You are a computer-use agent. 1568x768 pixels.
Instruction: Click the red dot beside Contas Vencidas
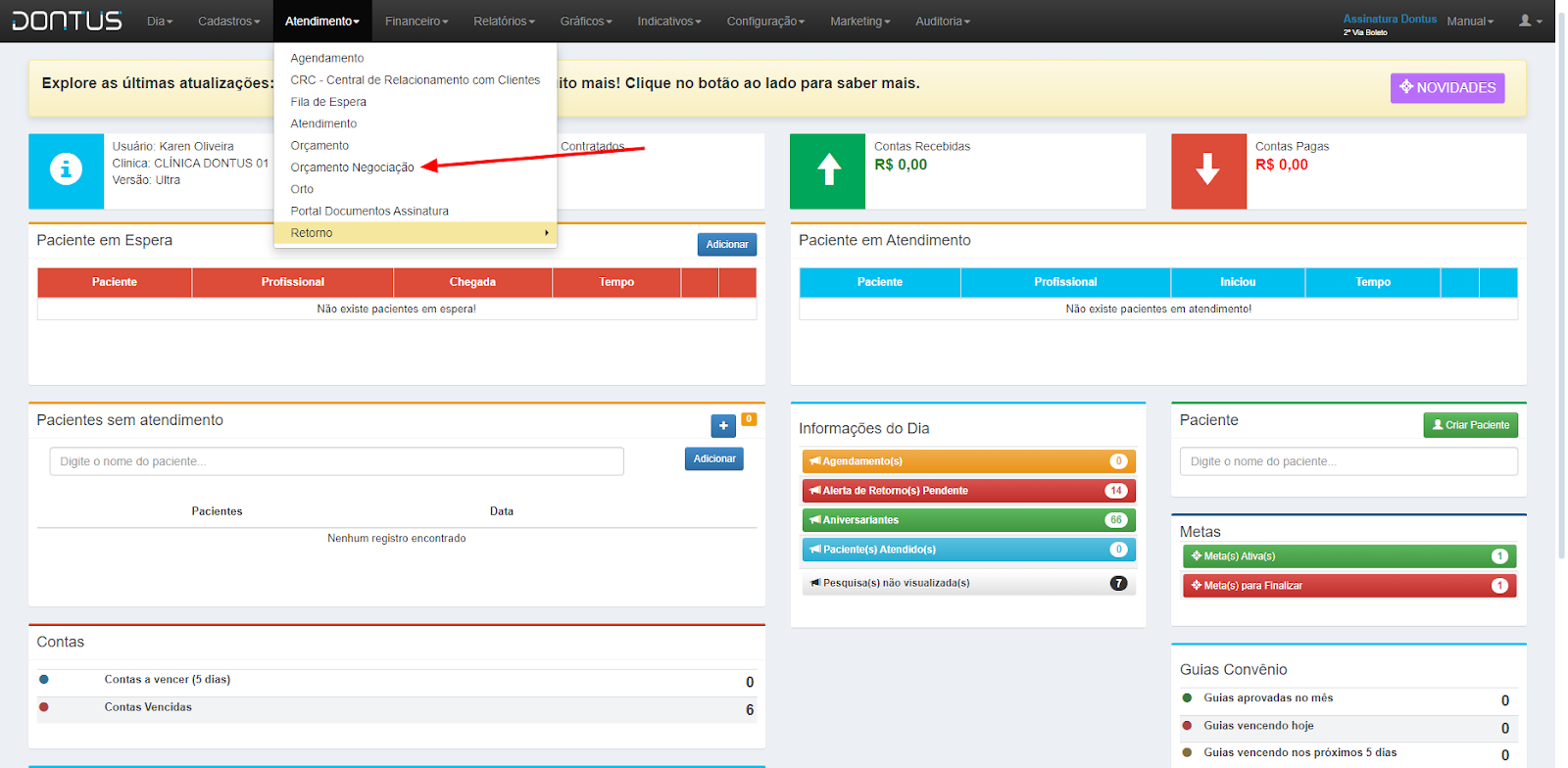pos(44,706)
